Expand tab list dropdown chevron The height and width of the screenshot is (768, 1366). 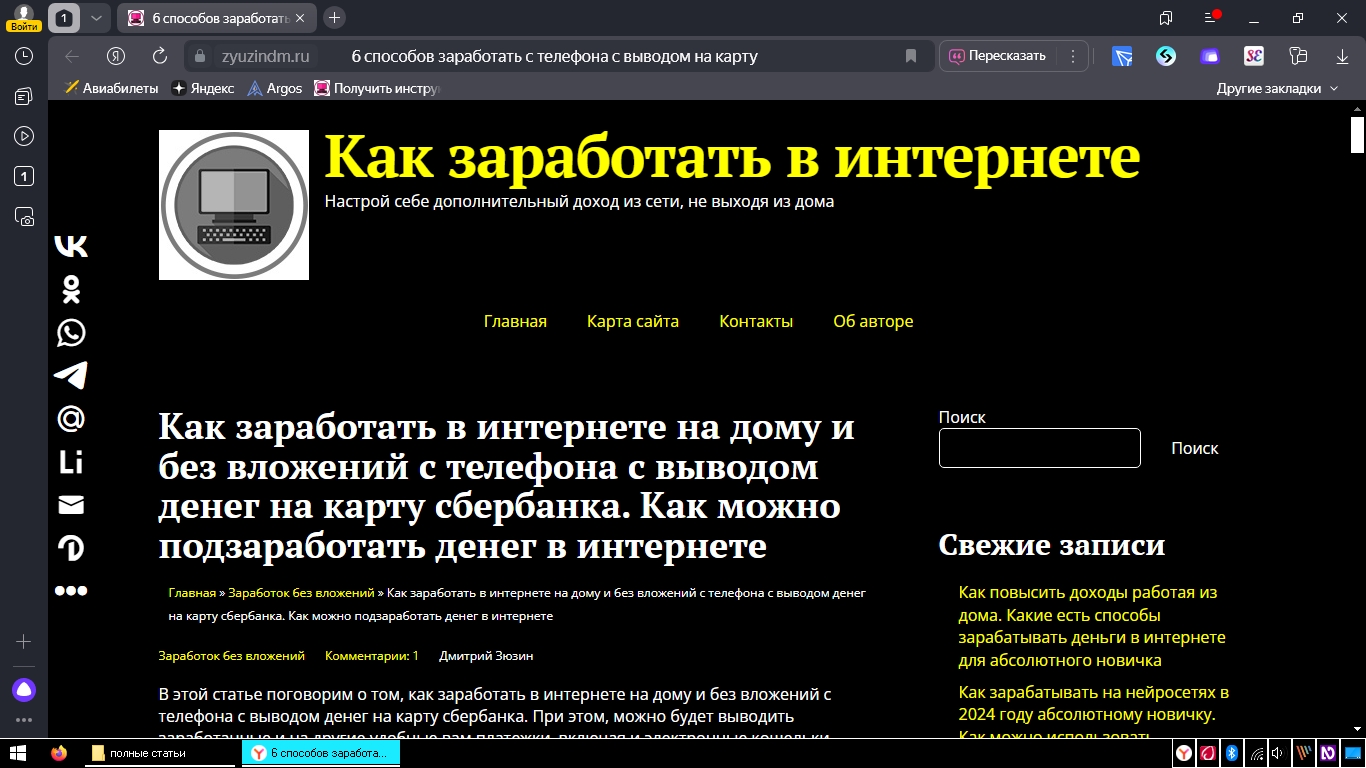click(96, 18)
